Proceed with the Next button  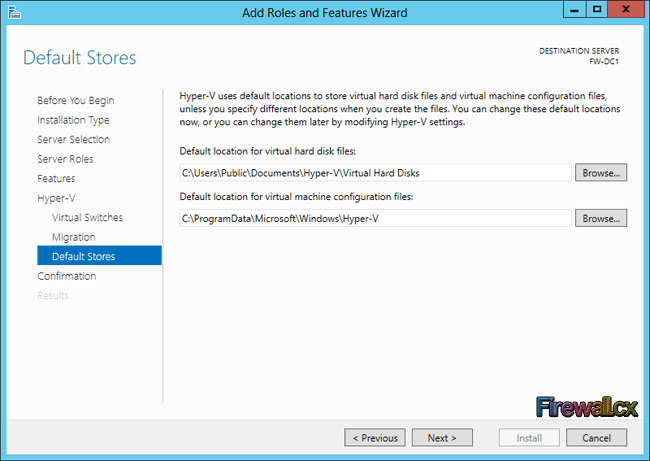point(442,438)
